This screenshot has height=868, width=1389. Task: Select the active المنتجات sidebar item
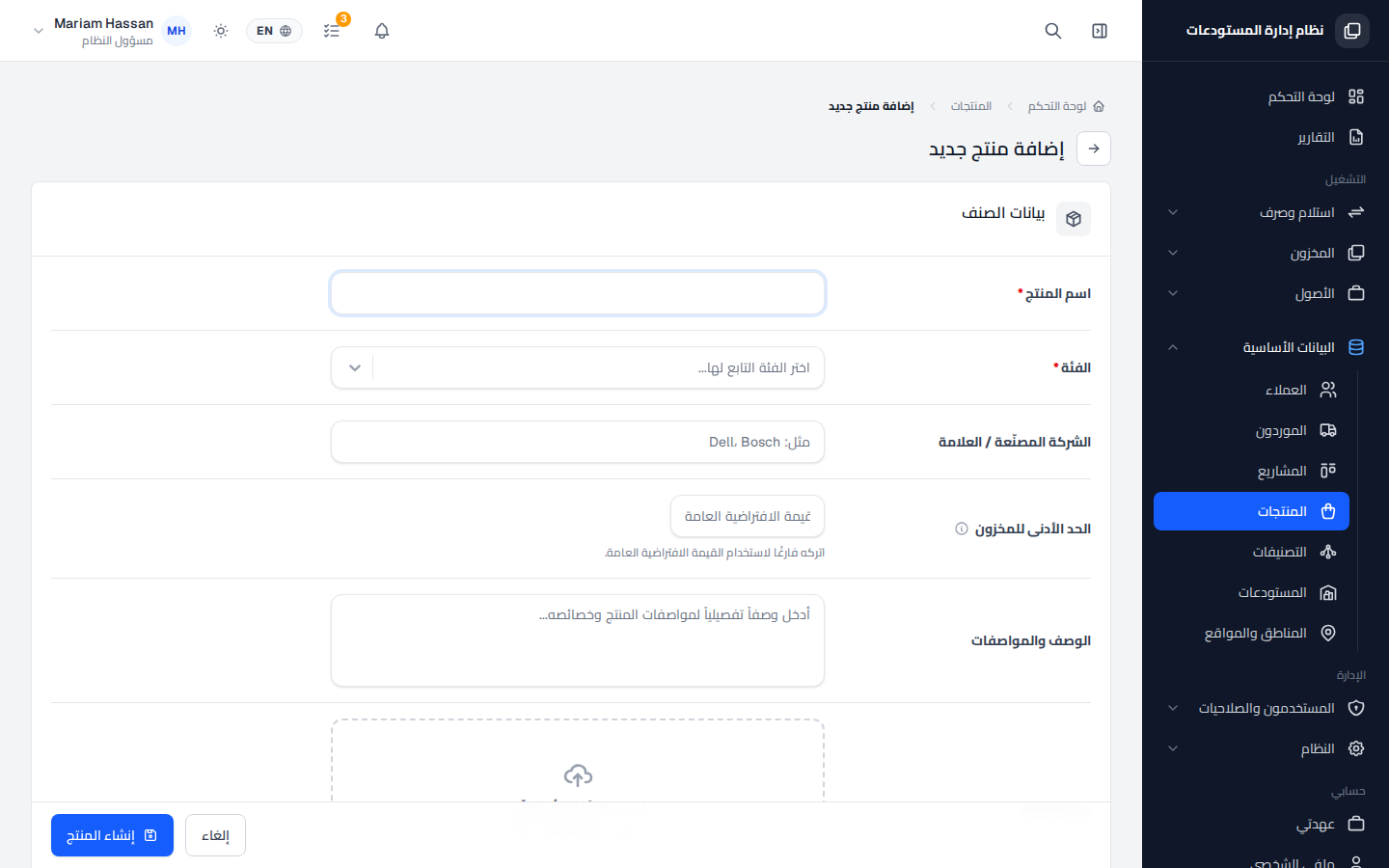tap(1252, 511)
